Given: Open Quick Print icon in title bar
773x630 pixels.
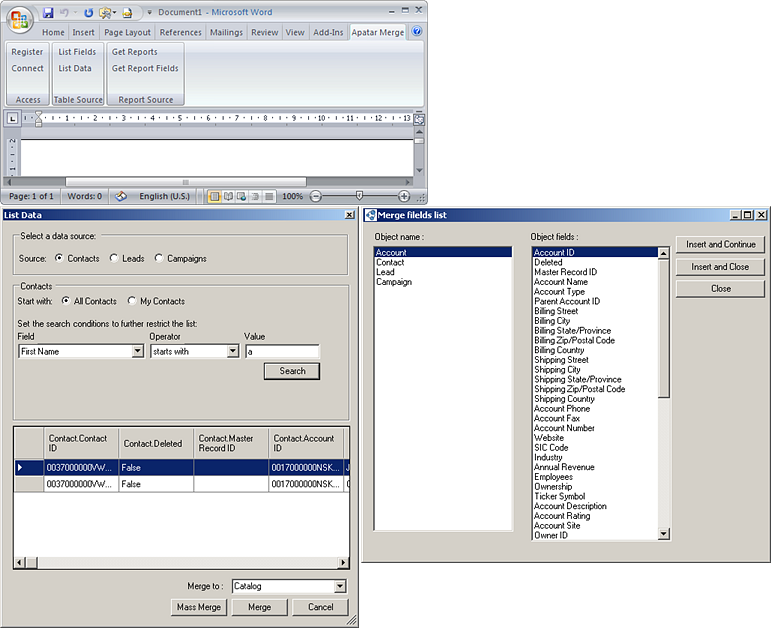Looking at the screenshot, I should tap(127, 12).
